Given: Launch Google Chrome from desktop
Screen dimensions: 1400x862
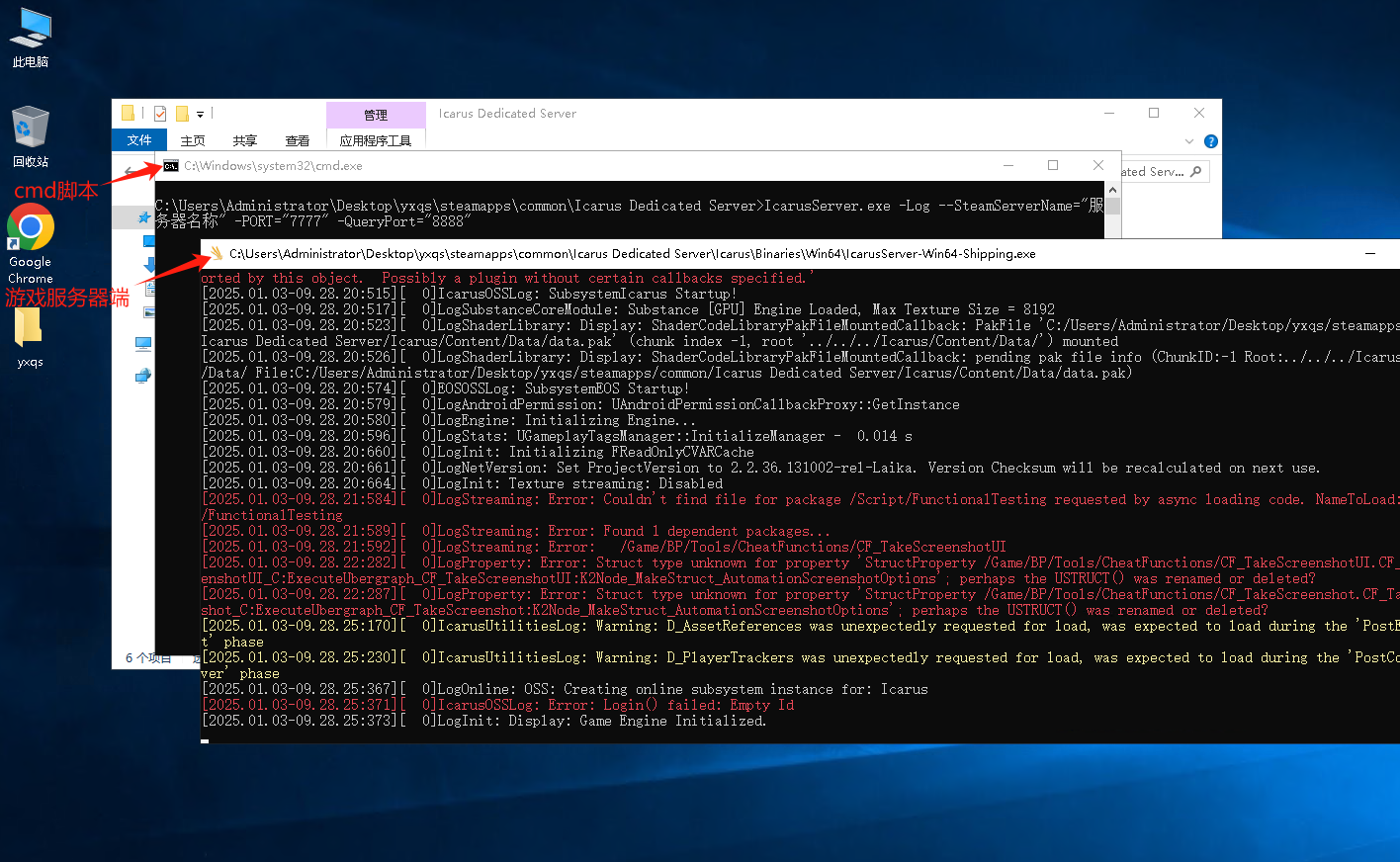Looking at the screenshot, I should 31,243.
